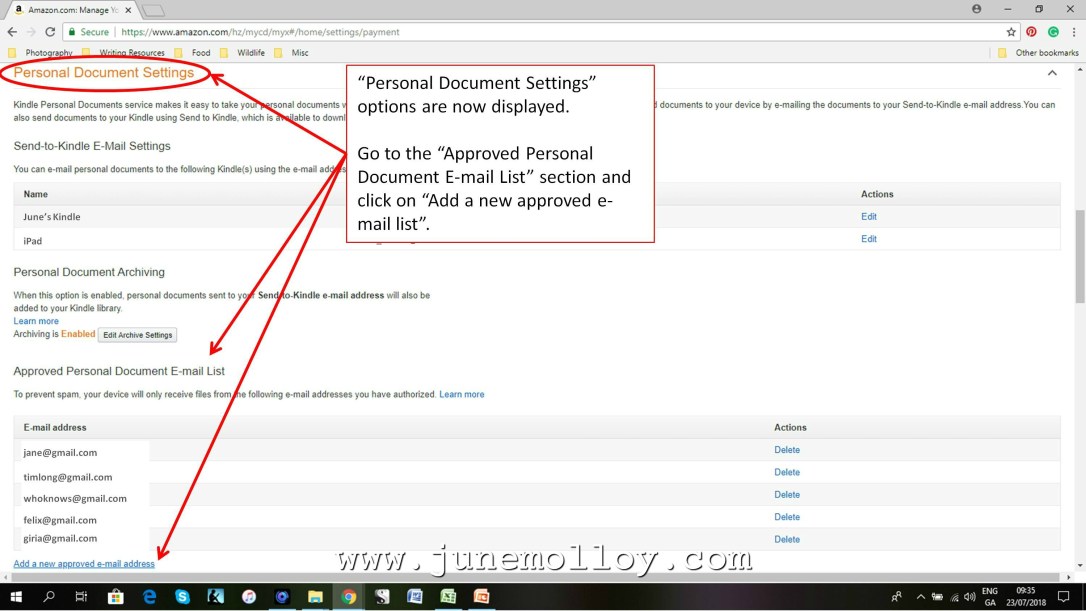
Task: Open the Microsoft Store from the taskbar
Action: [116, 597]
